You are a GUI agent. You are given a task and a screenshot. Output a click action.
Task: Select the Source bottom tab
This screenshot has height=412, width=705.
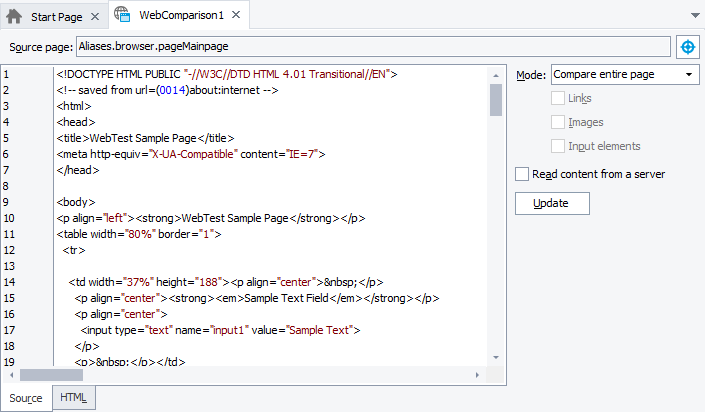tap(26, 398)
